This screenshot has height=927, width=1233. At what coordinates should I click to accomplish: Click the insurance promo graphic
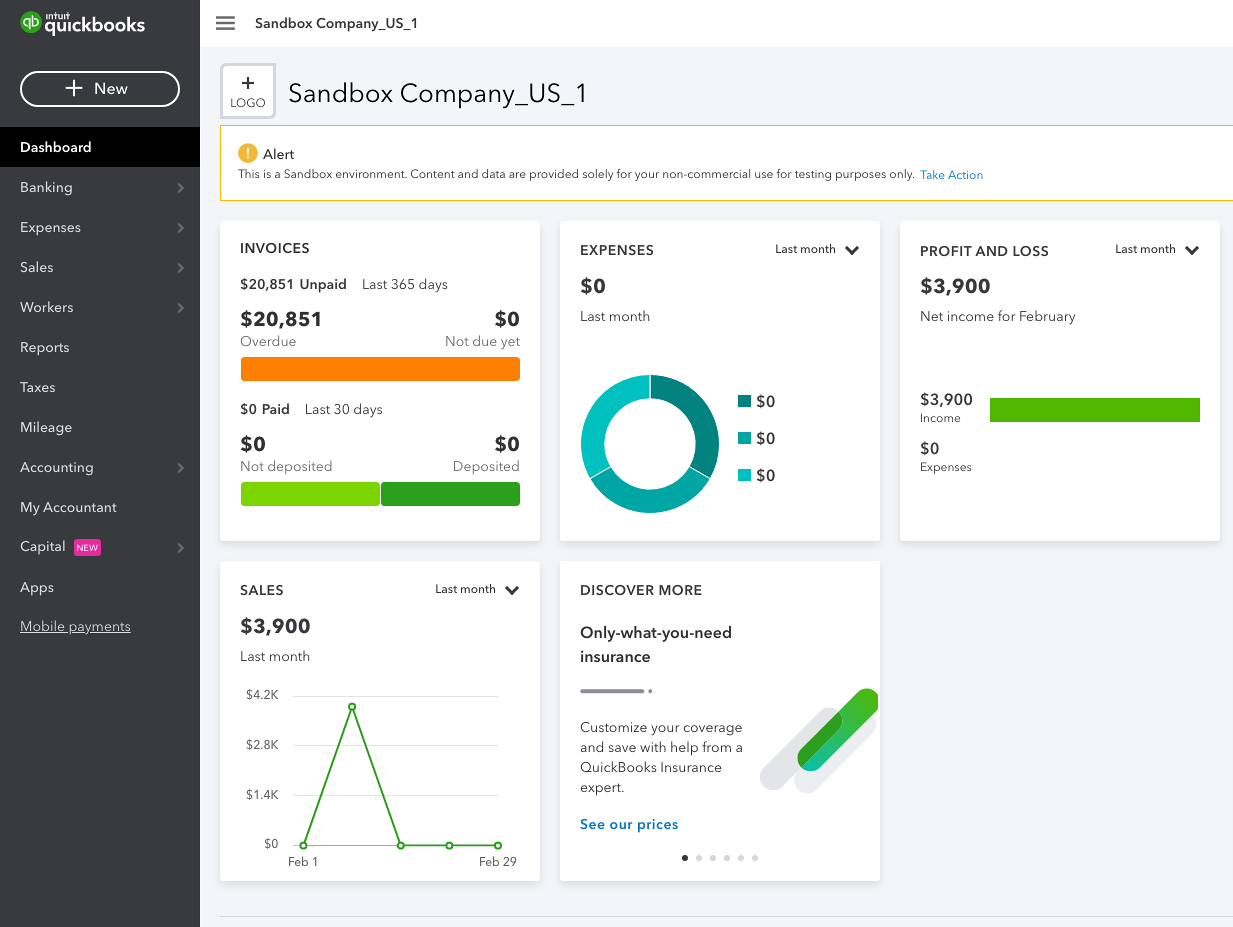[x=820, y=741]
